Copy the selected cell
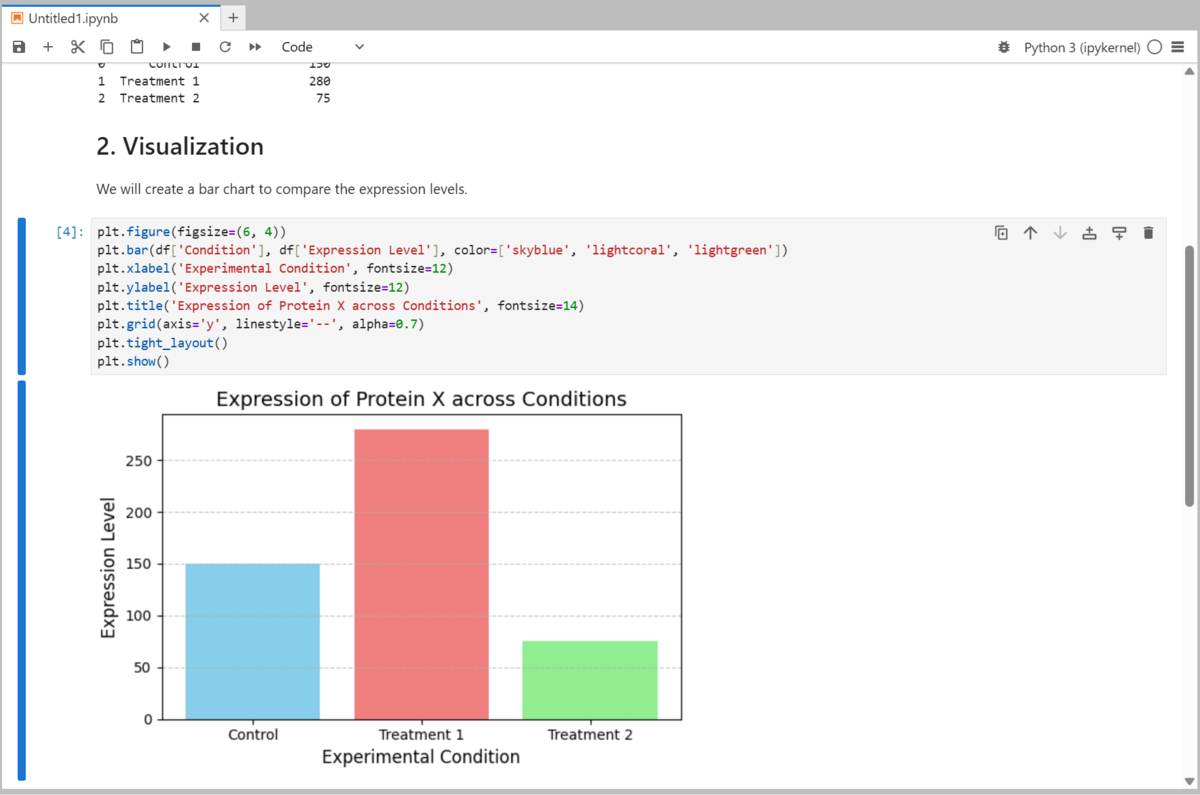Screen dimensions: 1200x795 [107, 46]
